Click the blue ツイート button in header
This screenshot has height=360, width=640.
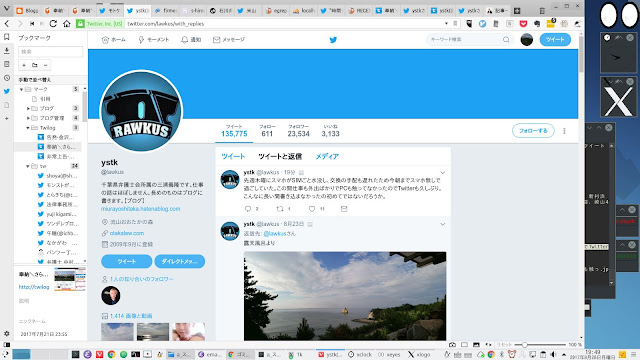tap(555, 40)
